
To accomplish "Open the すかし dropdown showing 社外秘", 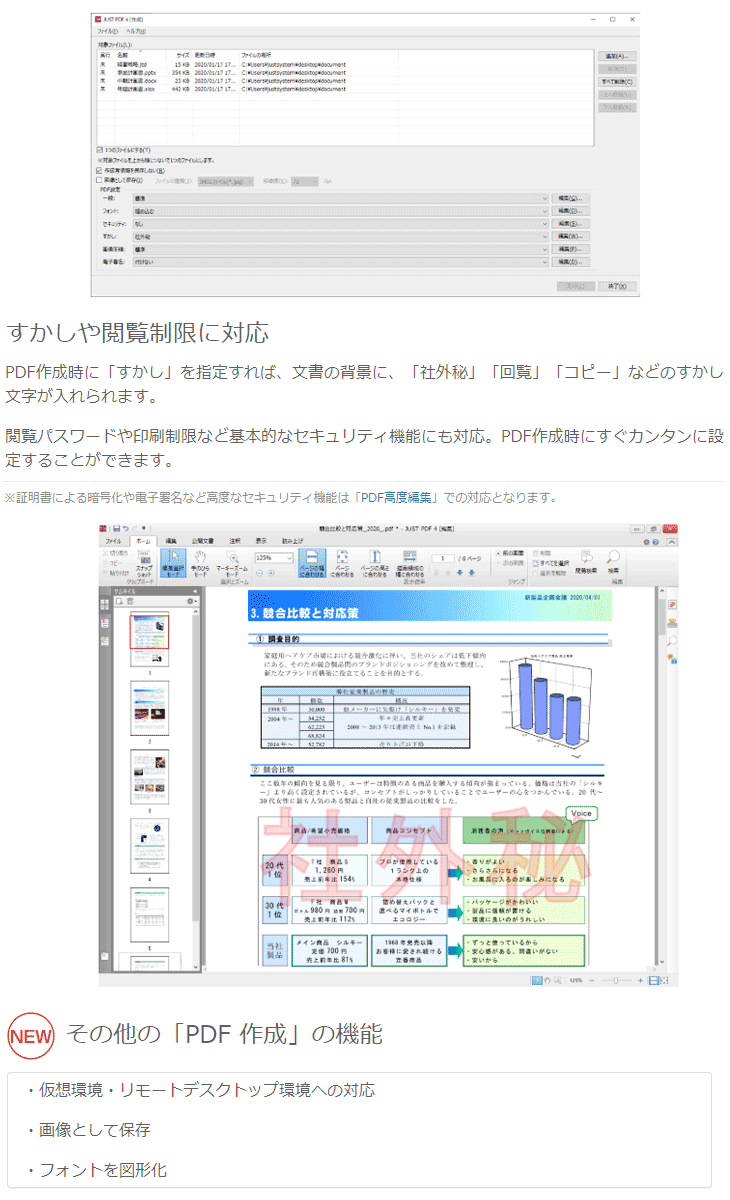I will 340,237.
